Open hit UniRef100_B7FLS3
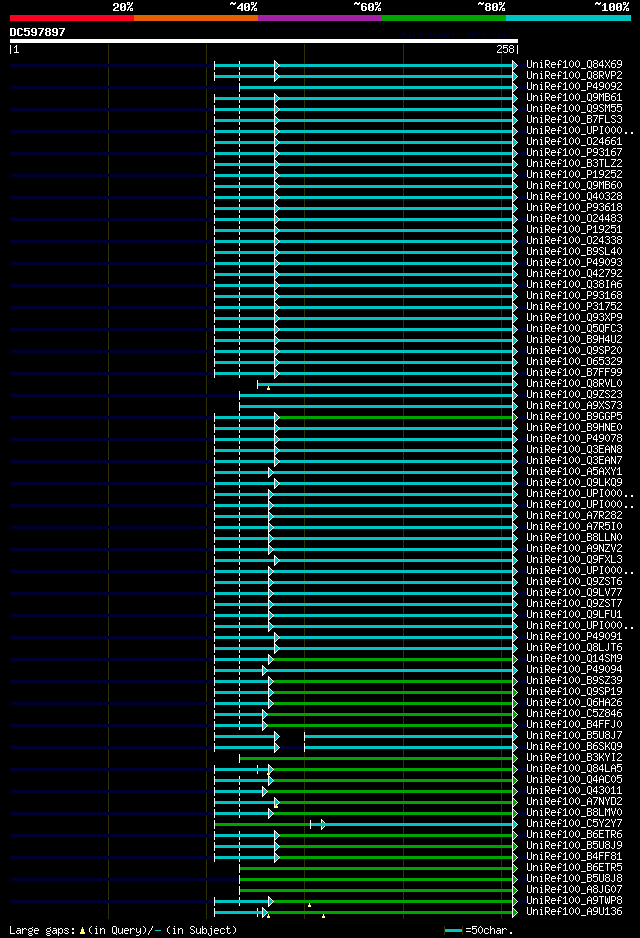This screenshot has width=640, height=938. (x=574, y=119)
